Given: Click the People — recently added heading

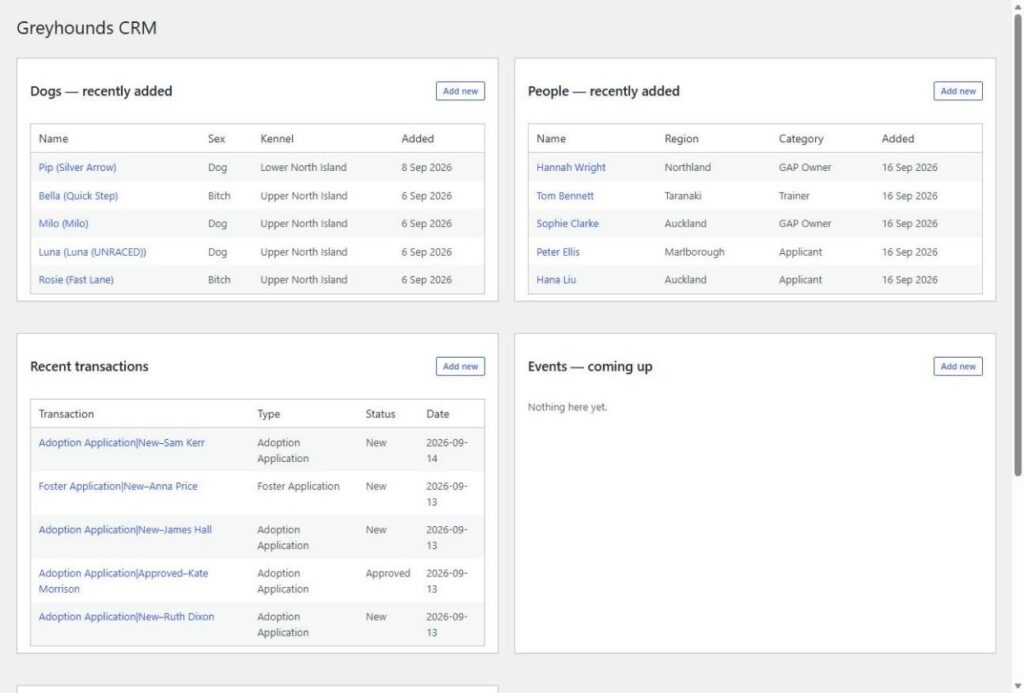Looking at the screenshot, I should [603, 91].
